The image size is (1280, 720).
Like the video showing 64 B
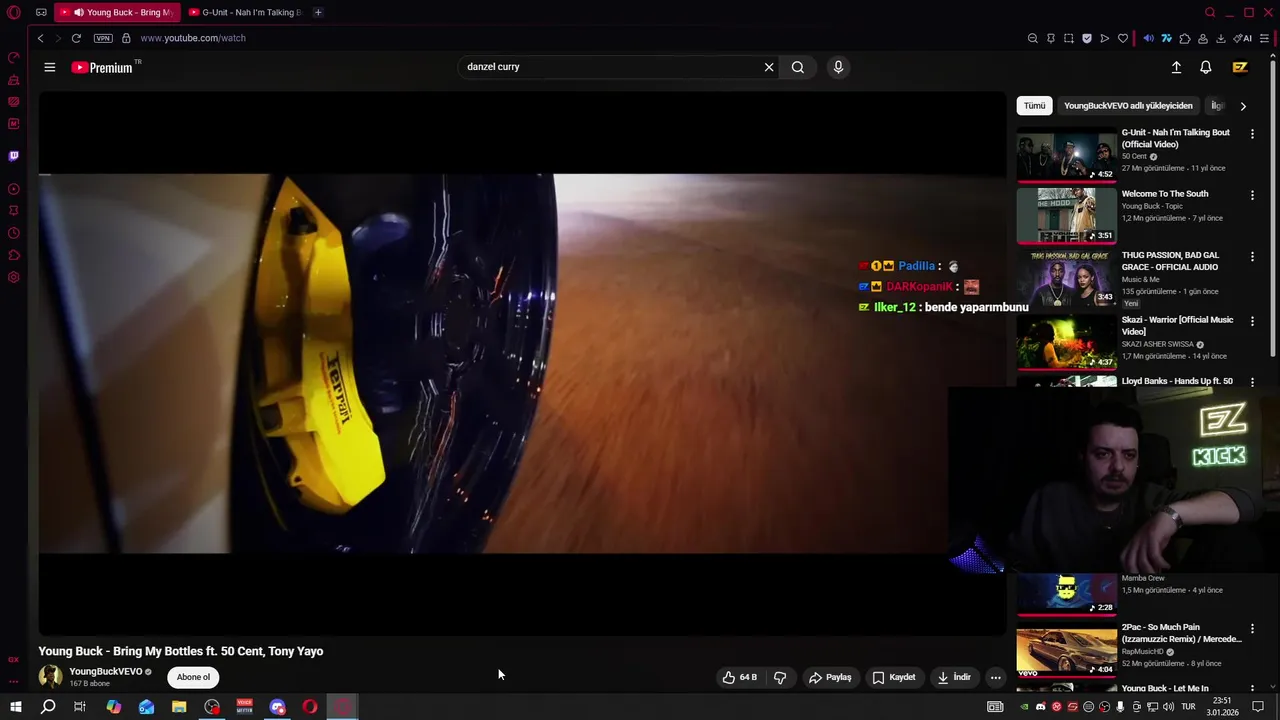click(x=740, y=677)
